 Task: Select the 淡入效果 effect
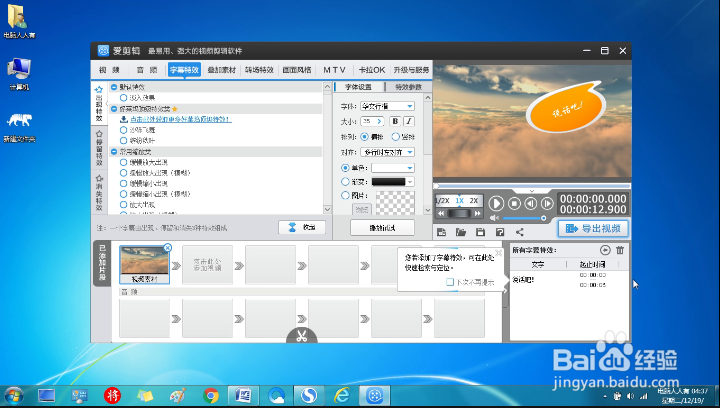124,98
